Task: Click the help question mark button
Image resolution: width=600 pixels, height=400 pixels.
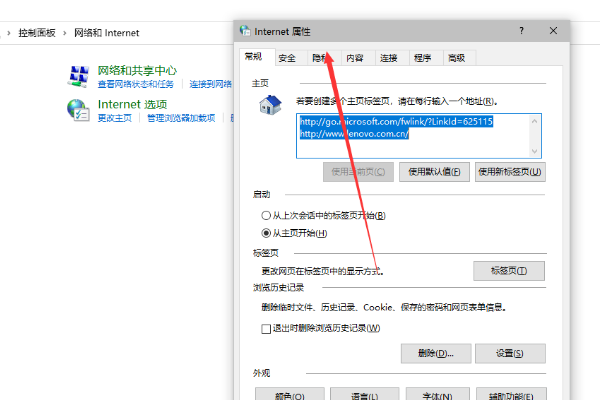Action: pyautogui.click(x=521, y=31)
